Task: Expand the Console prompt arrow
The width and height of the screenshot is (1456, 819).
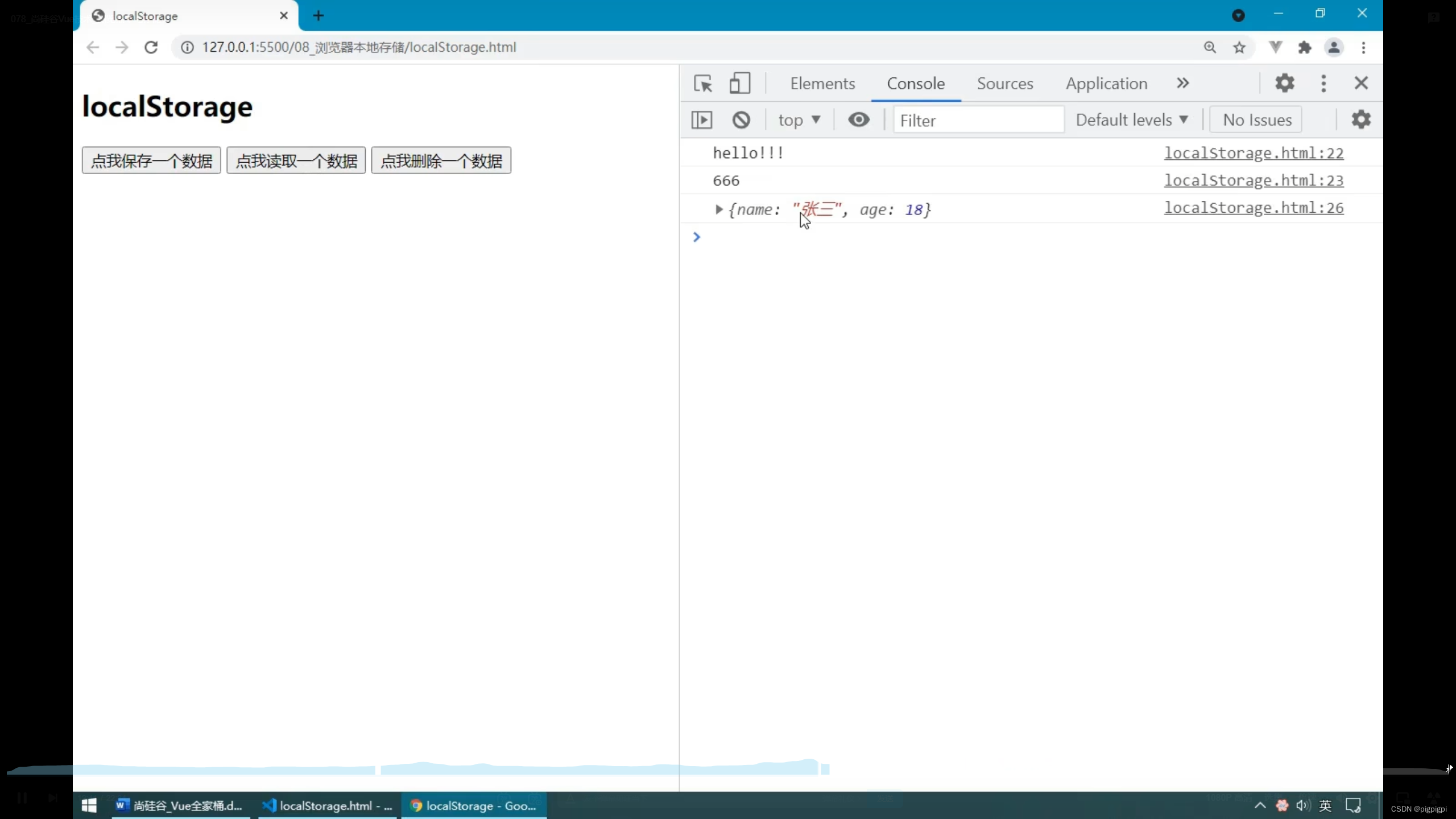Action: coord(696,237)
